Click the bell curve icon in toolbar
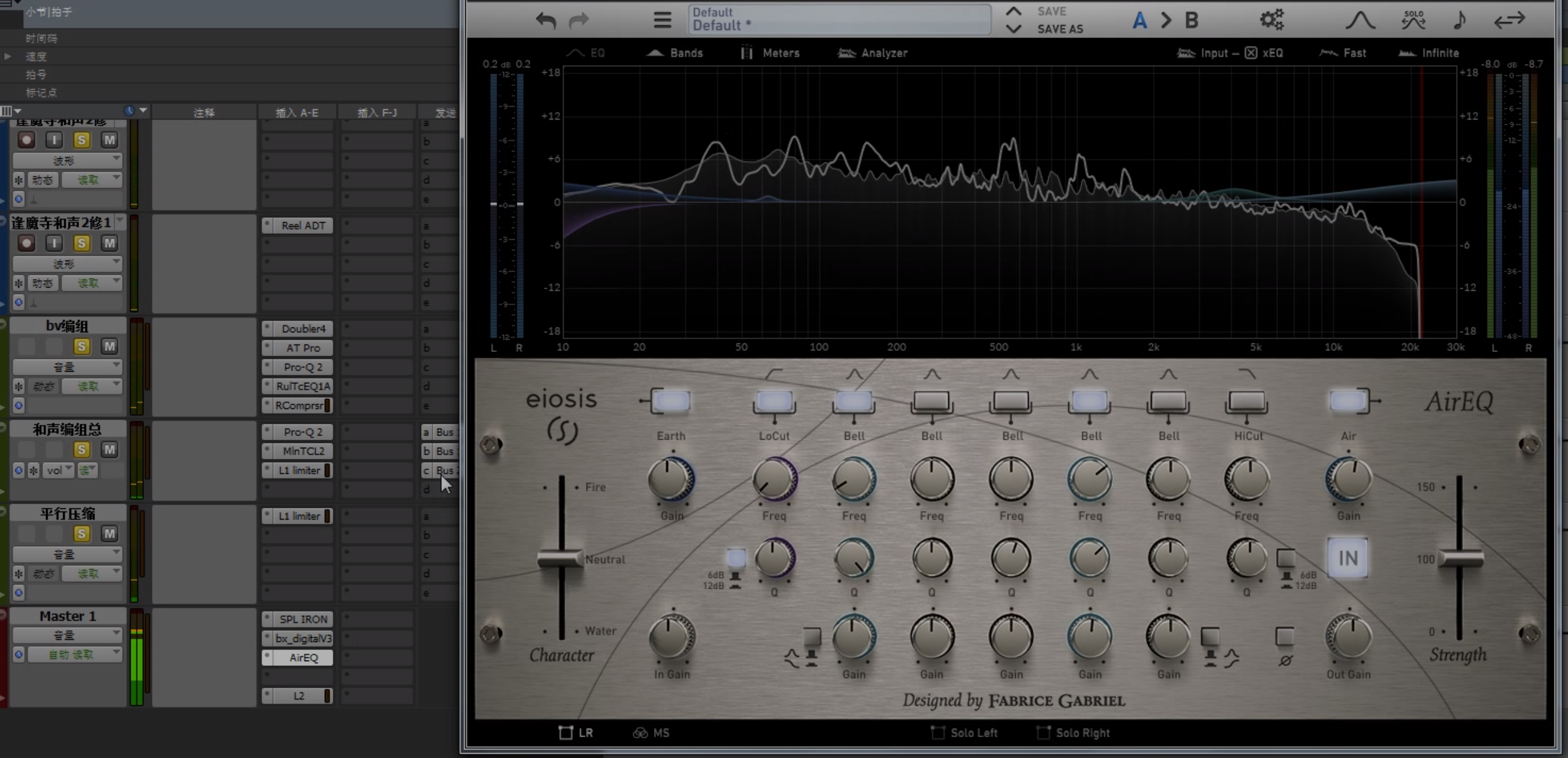The width and height of the screenshot is (1568, 758). point(1360,20)
